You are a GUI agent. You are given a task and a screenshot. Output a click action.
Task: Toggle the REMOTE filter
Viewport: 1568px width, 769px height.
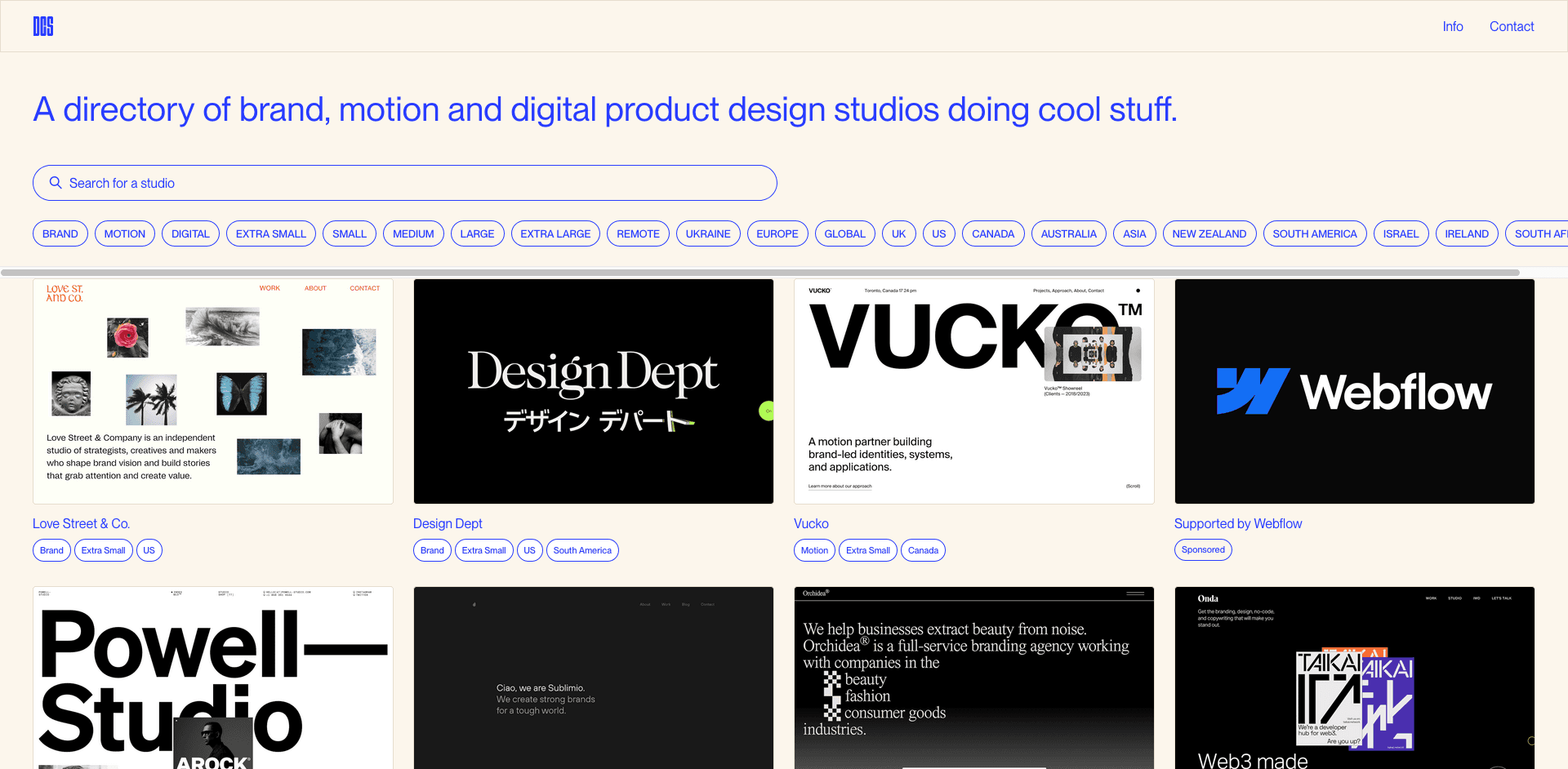point(638,233)
